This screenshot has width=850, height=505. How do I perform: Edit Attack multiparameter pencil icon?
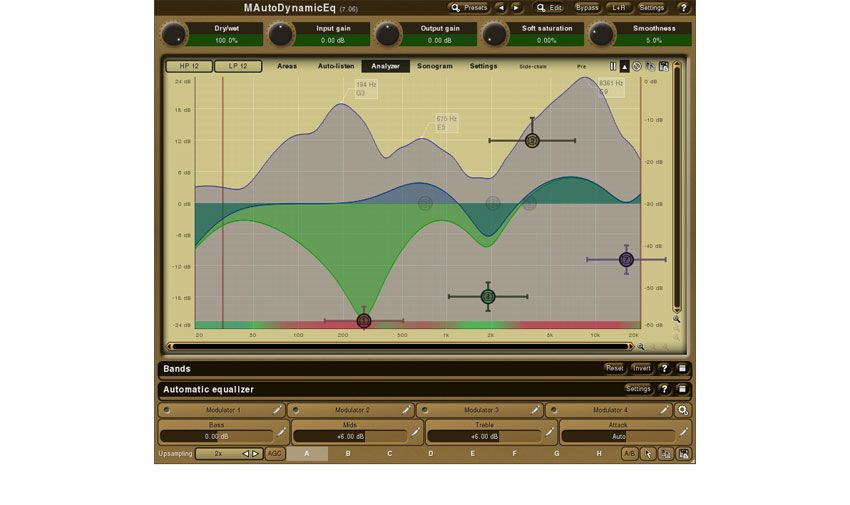pyautogui.click(x=684, y=432)
